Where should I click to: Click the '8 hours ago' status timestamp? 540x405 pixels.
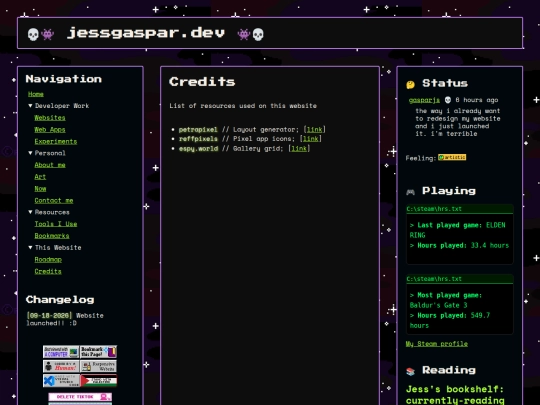point(477,100)
